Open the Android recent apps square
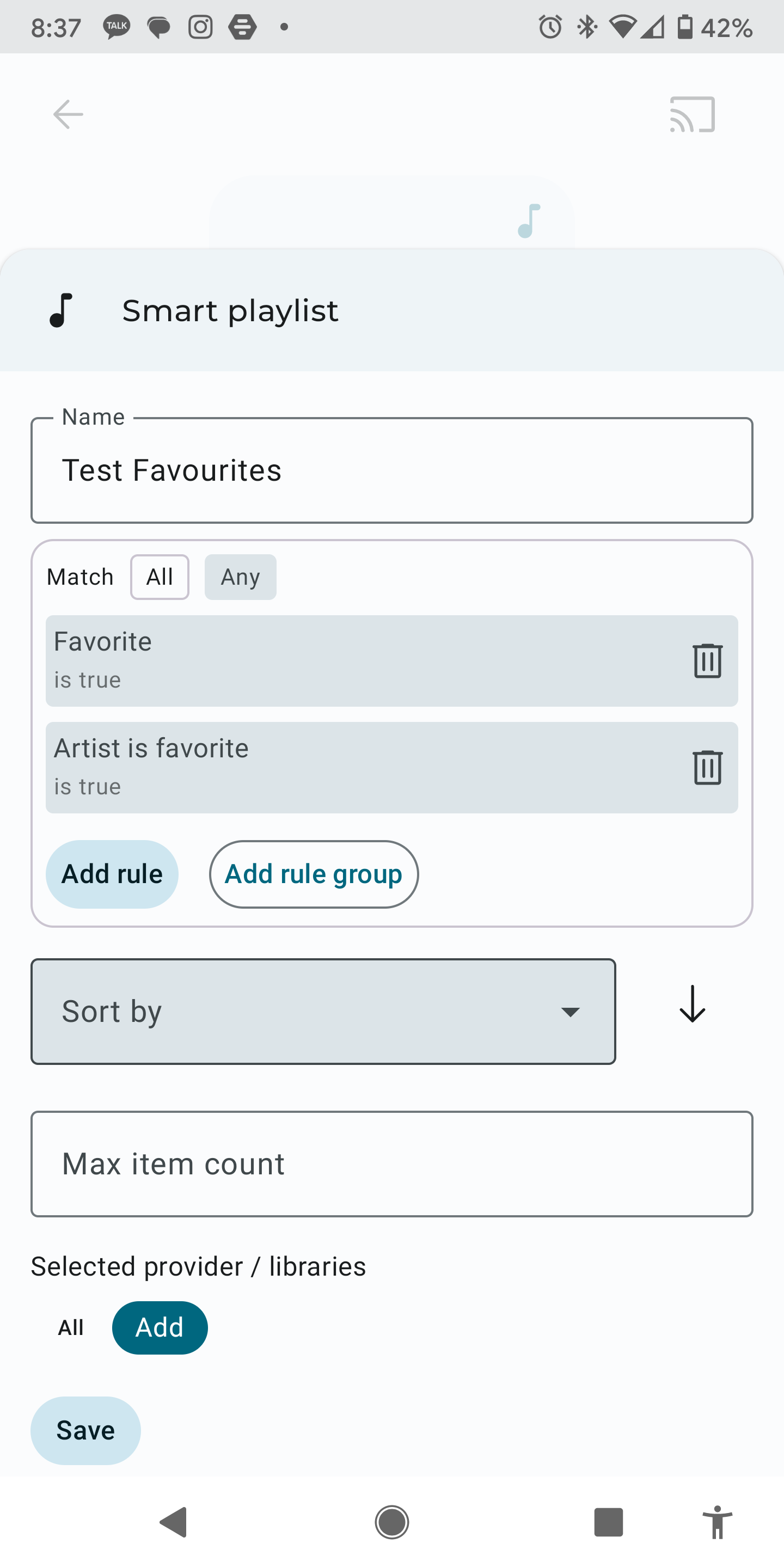This screenshot has height=1568, width=784. [608, 1522]
